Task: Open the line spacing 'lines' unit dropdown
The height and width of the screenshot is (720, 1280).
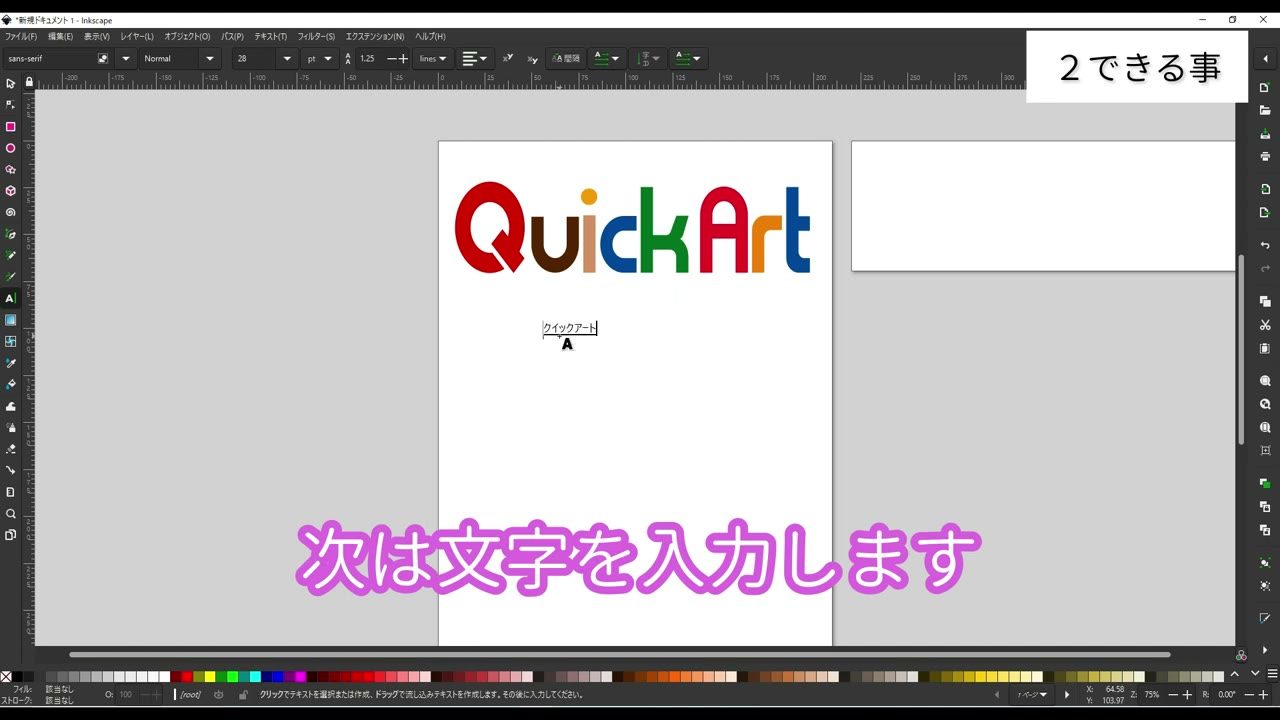Action: 433,58
